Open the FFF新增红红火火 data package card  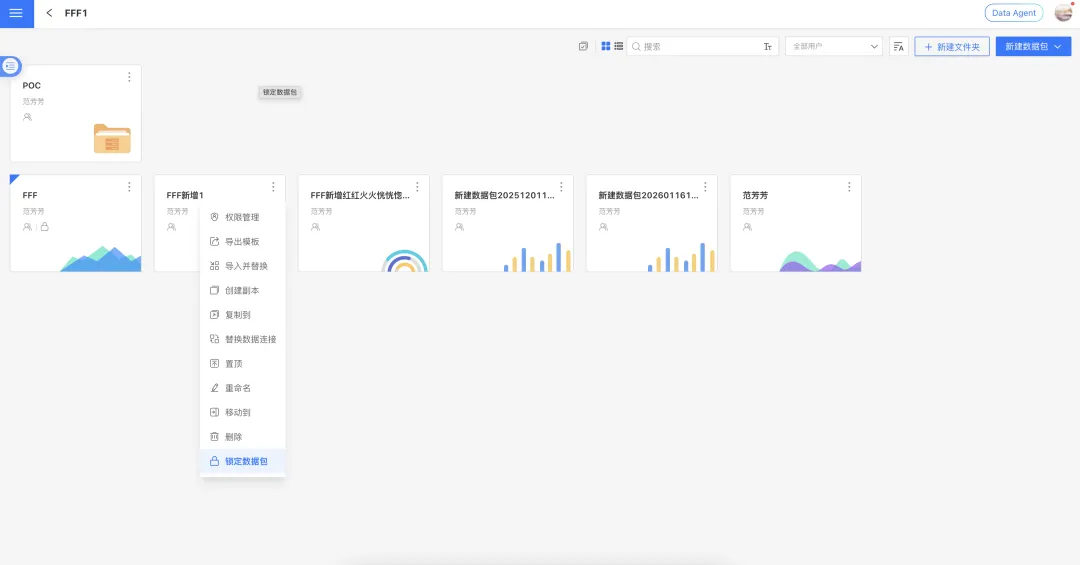click(364, 223)
